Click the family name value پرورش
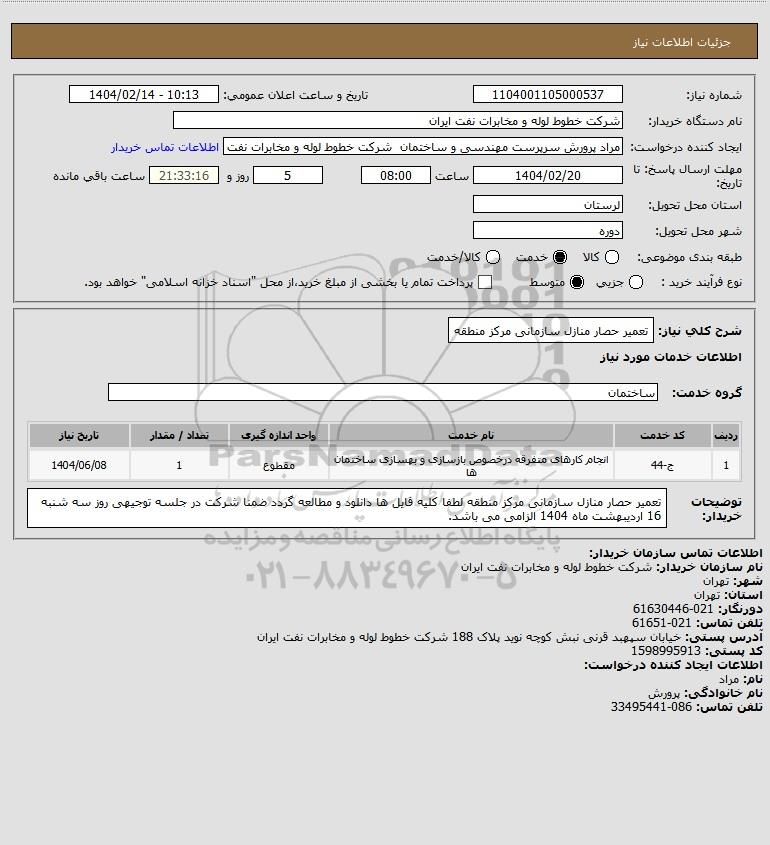 pos(664,693)
